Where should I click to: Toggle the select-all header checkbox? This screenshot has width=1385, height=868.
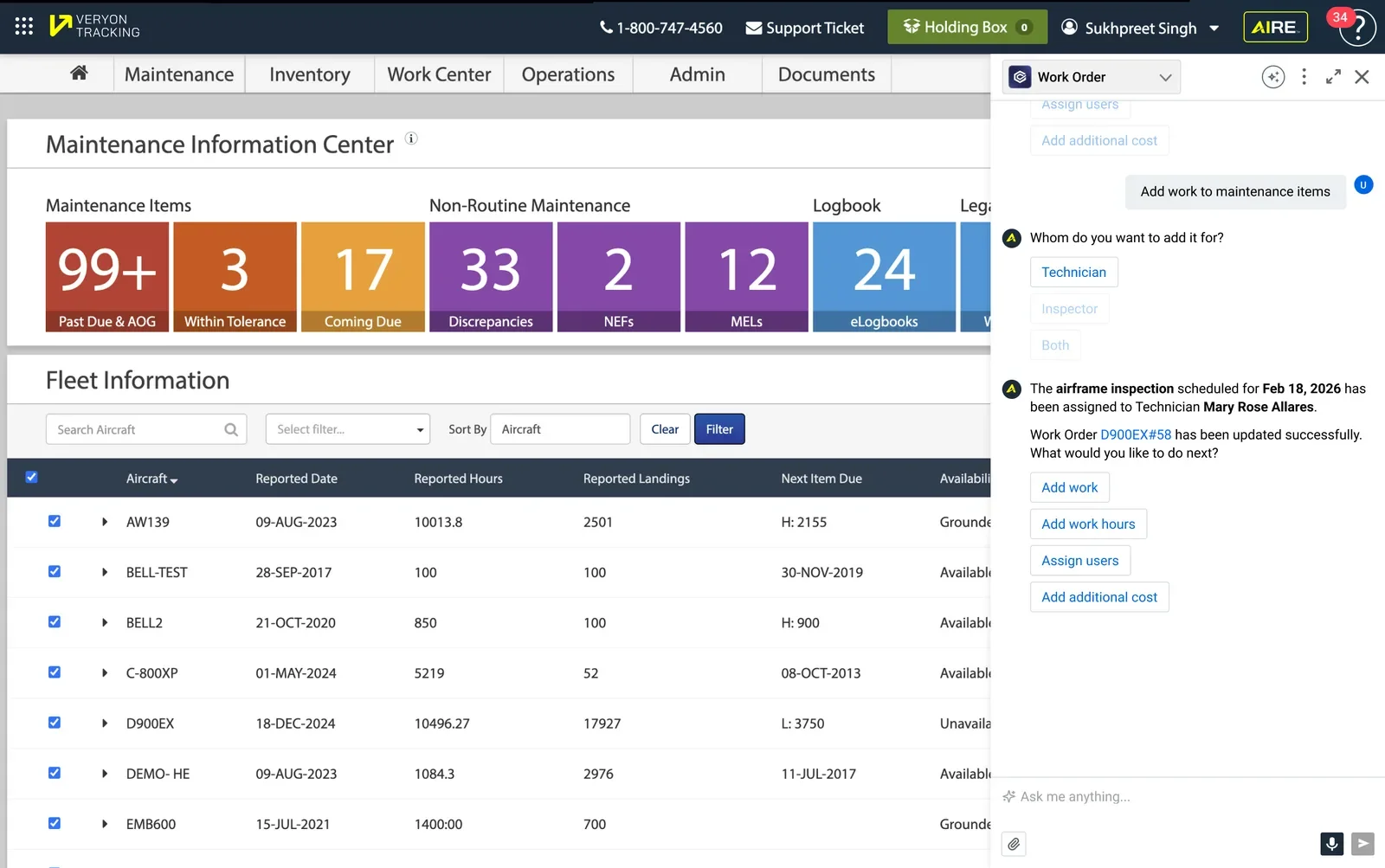(x=32, y=477)
